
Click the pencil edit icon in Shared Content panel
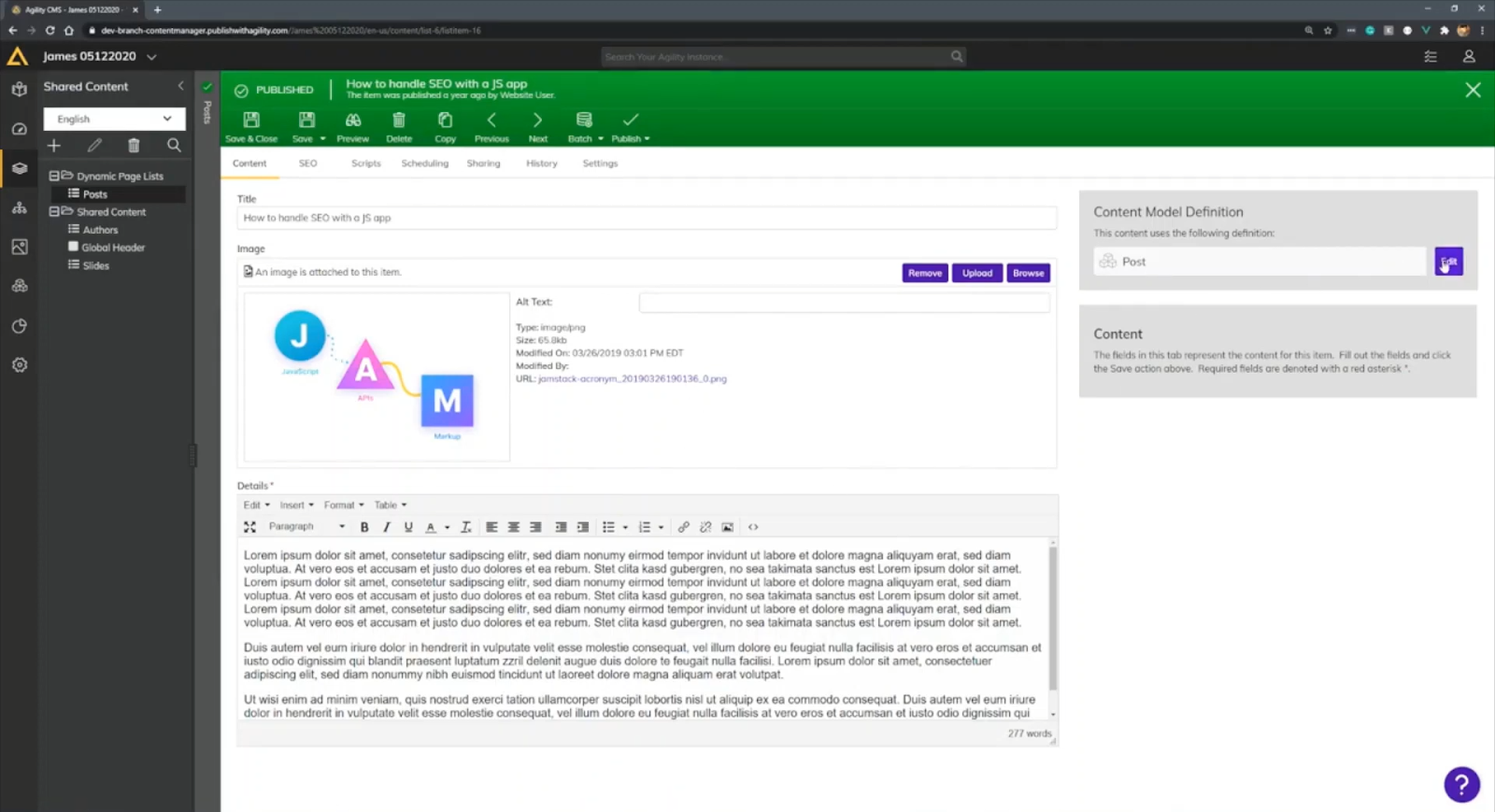(94, 146)
